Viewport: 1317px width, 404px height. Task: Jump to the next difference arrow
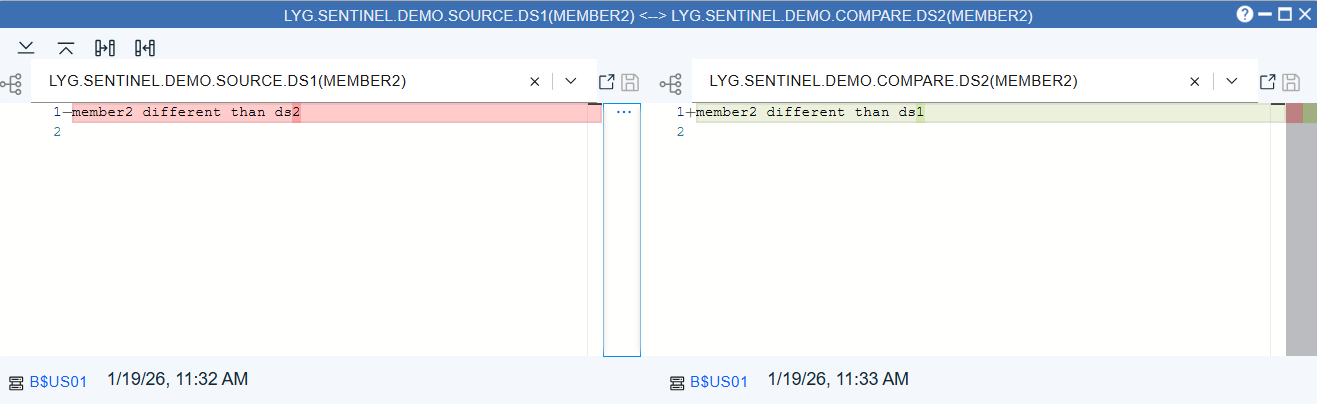point(26,48)
